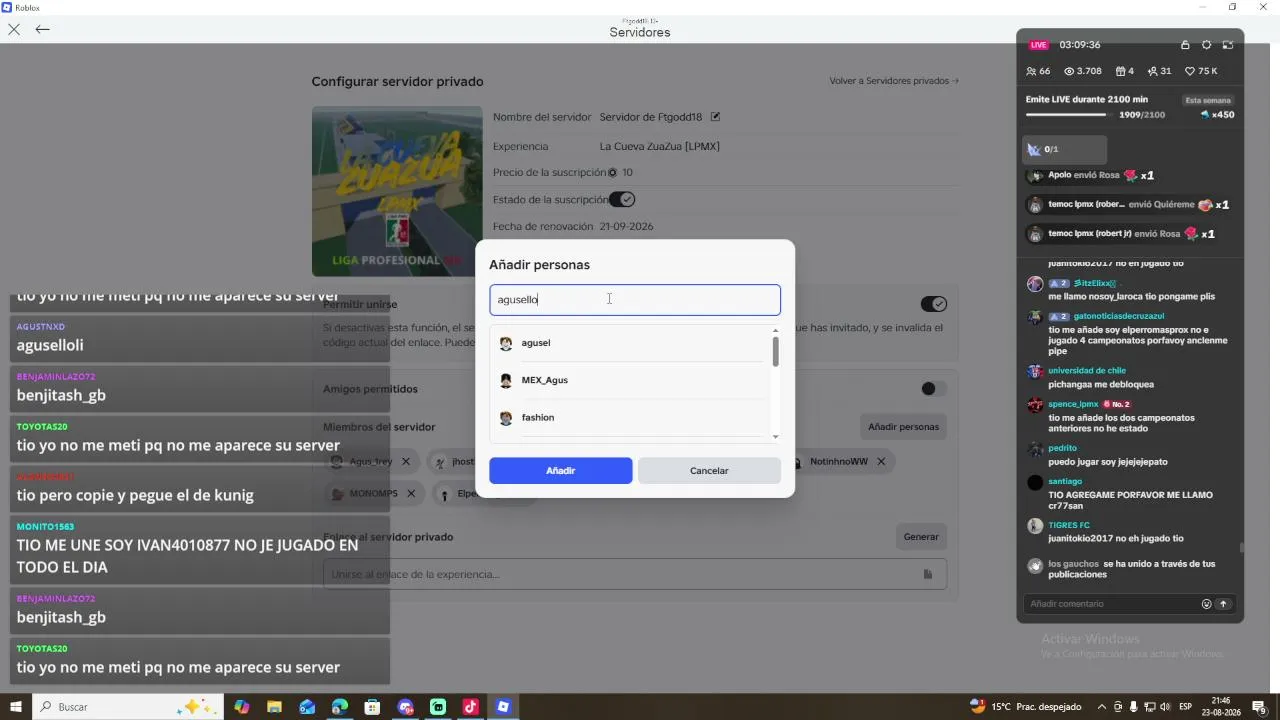
Task: Click the lock icon in the LIVE panel
Action: pyautogui.click(x=1185, y=45)
